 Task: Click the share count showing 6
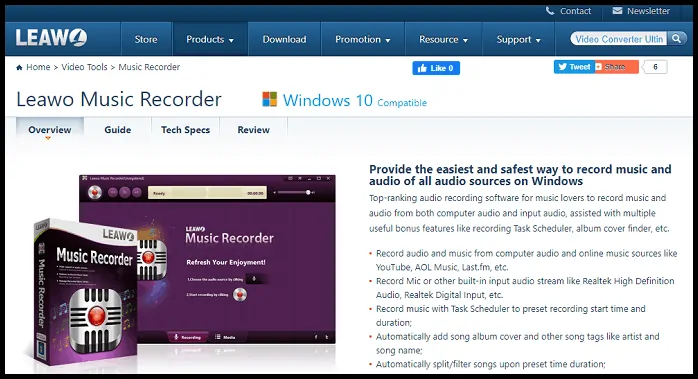655,67
